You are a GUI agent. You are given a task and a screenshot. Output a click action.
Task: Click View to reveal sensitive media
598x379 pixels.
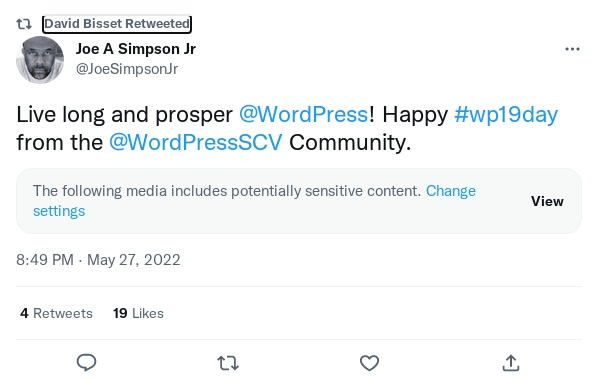(547, 201)
